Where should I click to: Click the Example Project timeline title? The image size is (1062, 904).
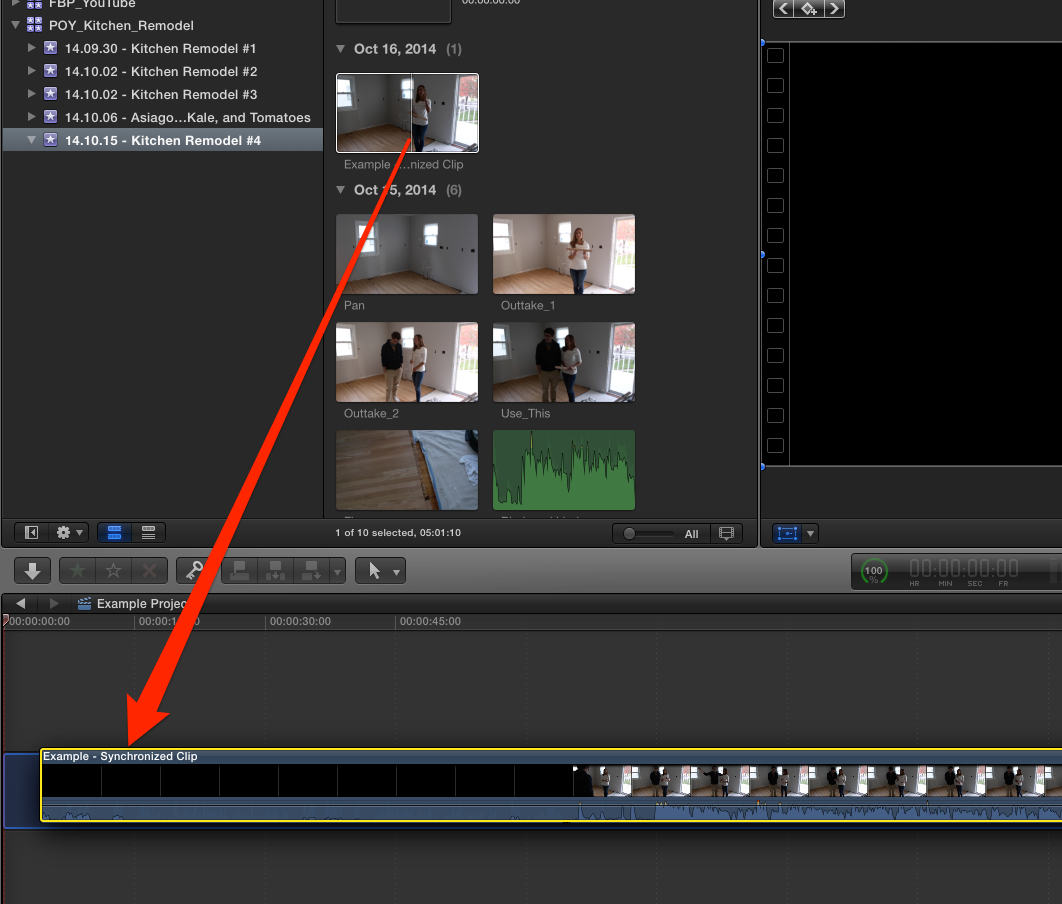140,604
